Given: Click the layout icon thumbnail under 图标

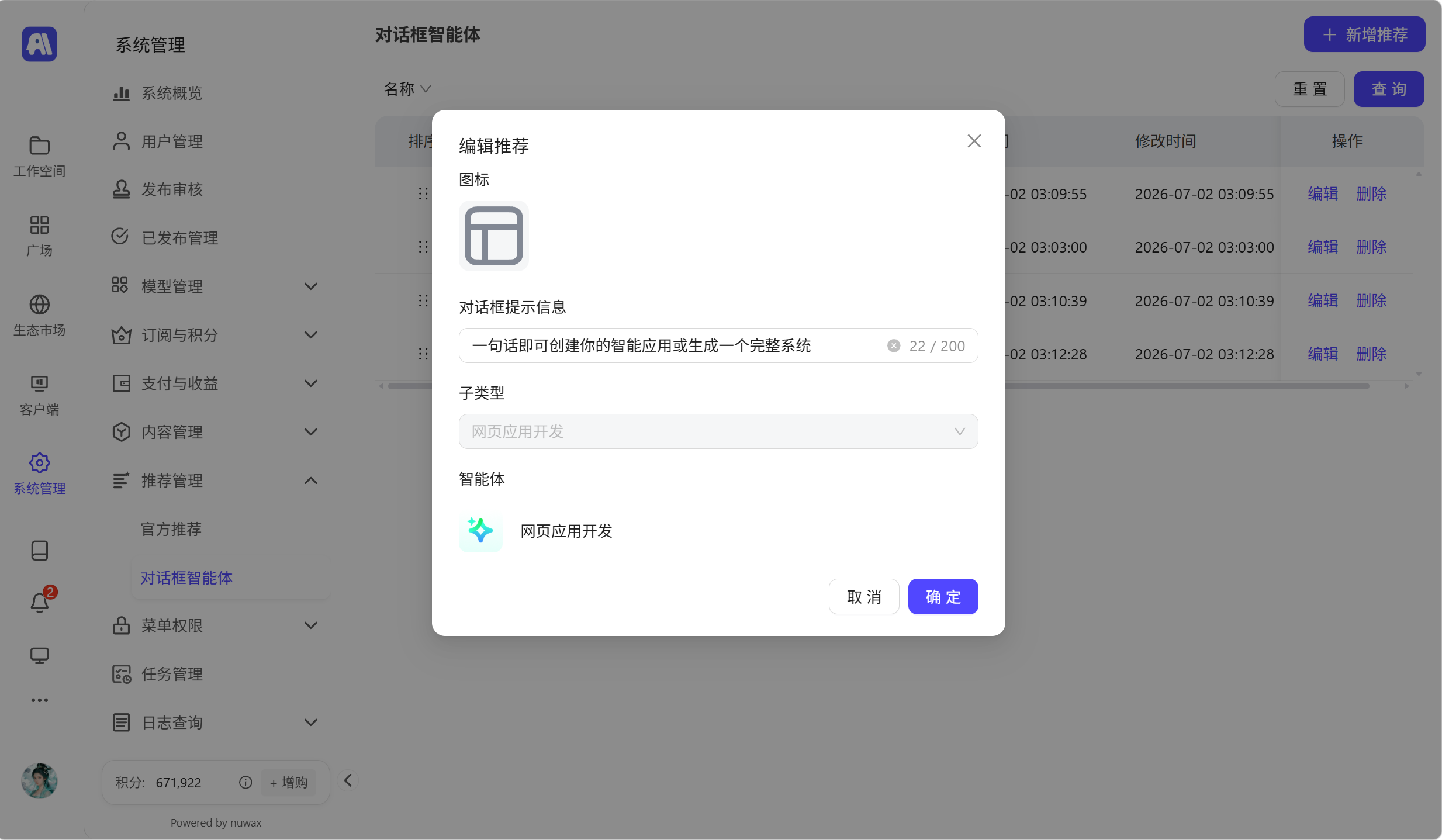Looking at the screenshot, I should coord(494,236).
